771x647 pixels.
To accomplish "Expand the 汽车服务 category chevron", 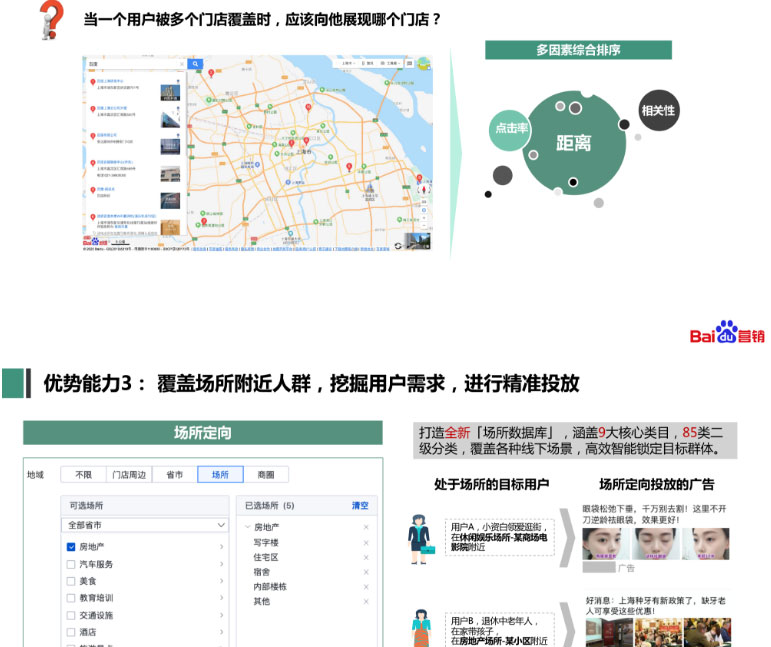I will [x=222, y=564].
